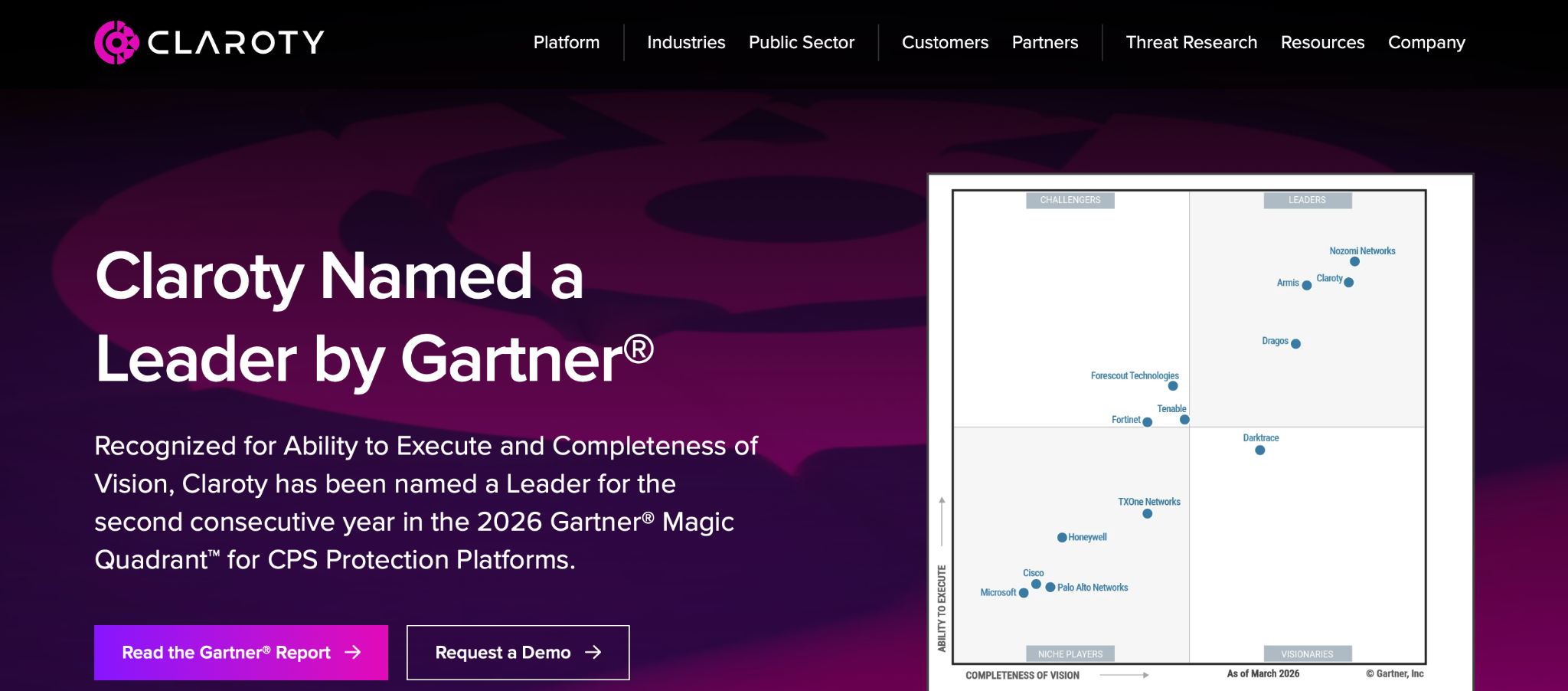Click the LEADERS quadrant label

pos(1307,200)
